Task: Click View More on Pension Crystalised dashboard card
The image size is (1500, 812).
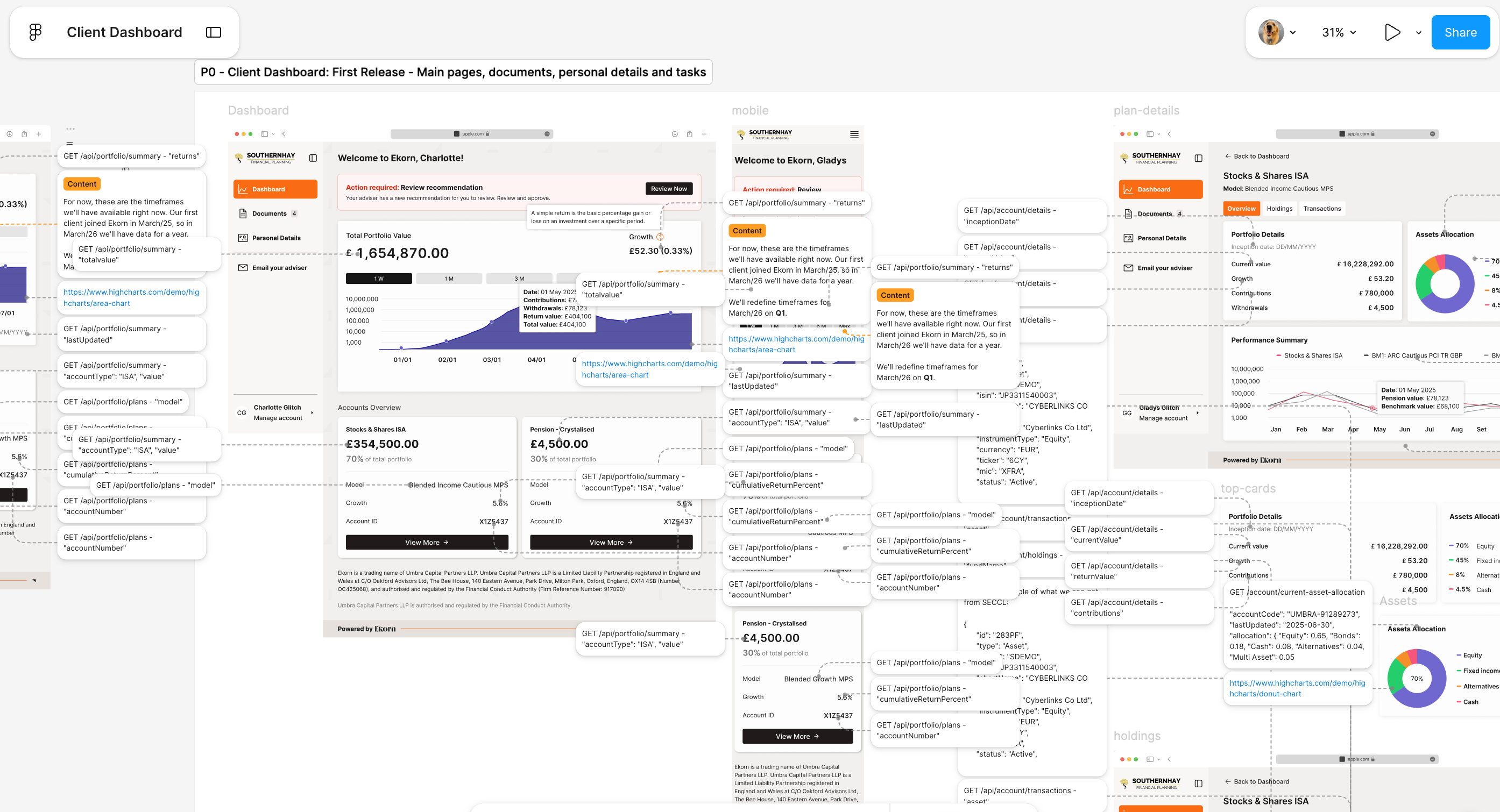Action: tap(611, 543)
